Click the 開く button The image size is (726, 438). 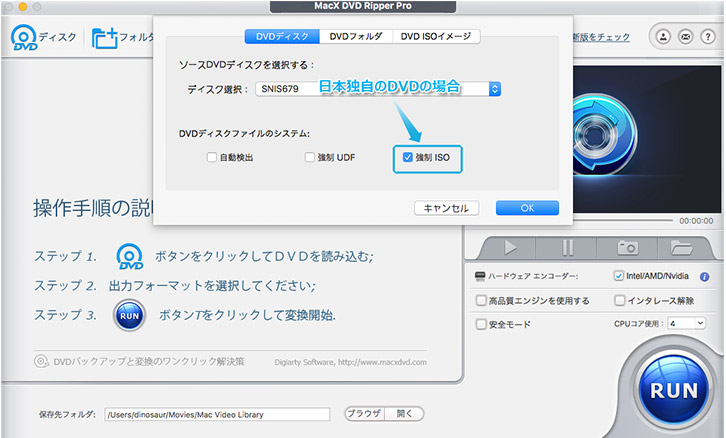click(404, 413)
